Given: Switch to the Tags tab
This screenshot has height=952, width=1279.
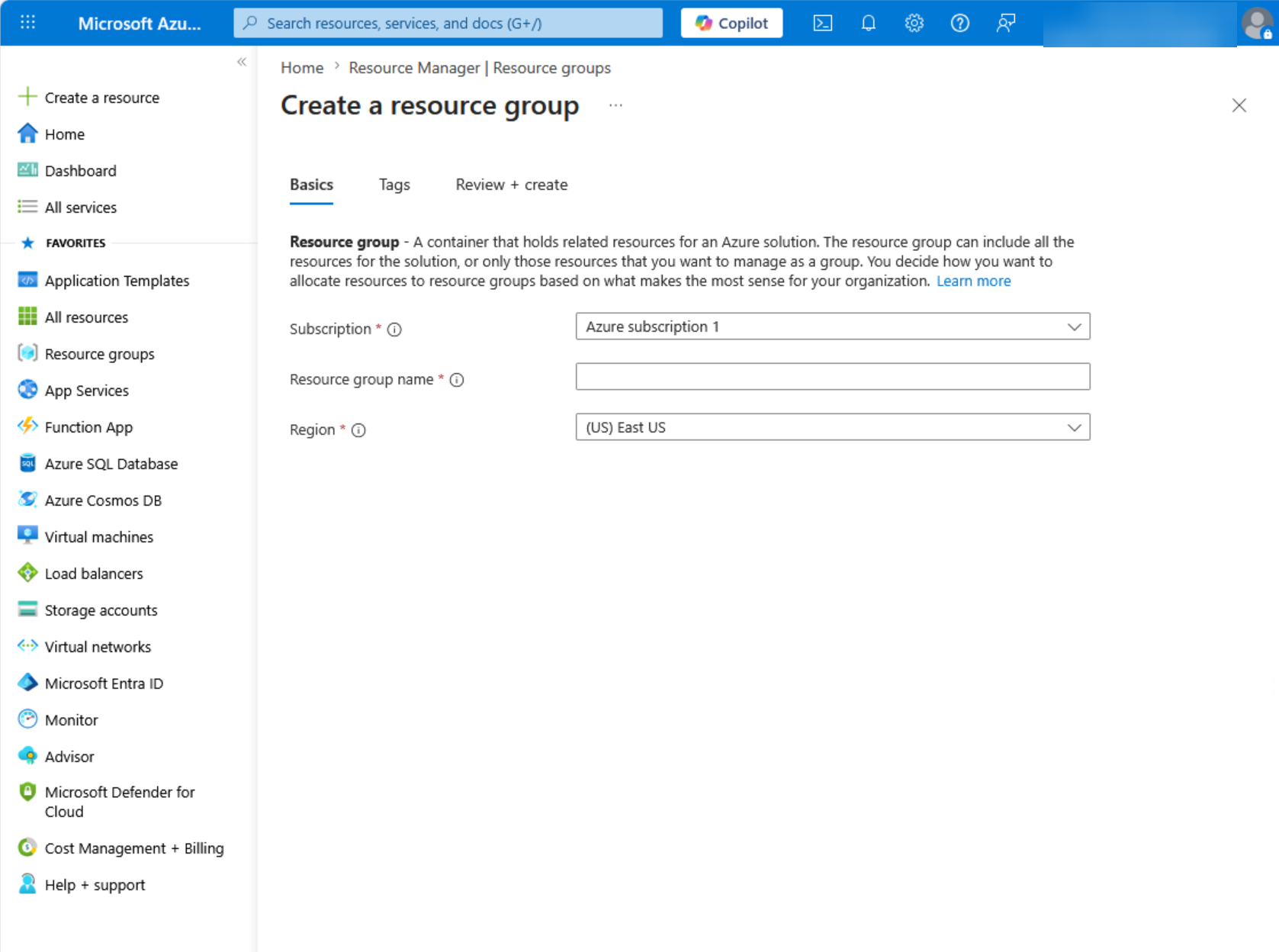Looking at the screenshot, I should [x=394, y=185].
